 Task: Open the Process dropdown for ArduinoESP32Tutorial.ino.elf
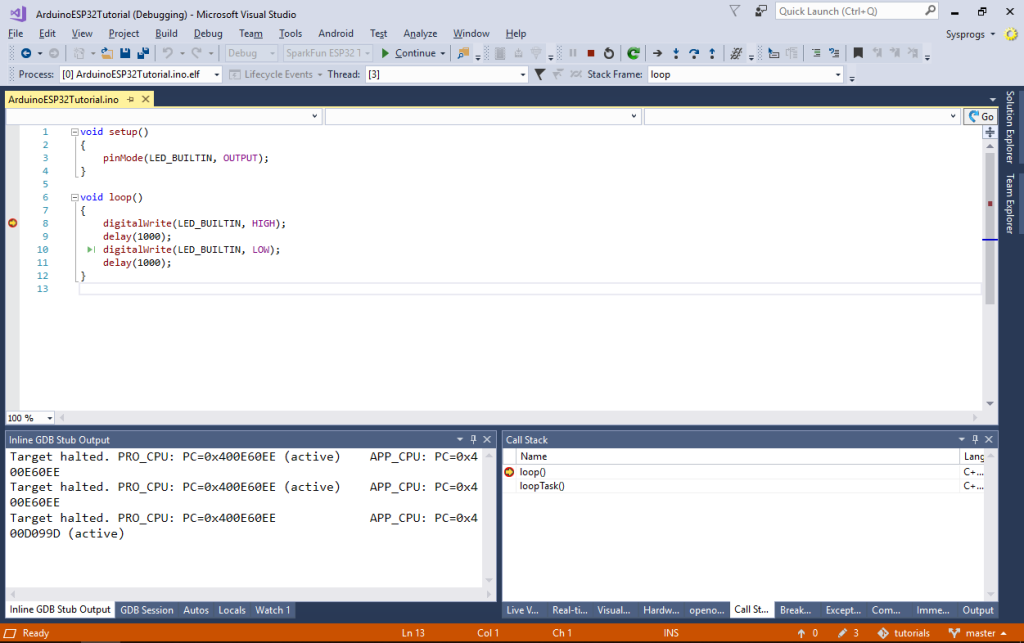tap(219, 73)
